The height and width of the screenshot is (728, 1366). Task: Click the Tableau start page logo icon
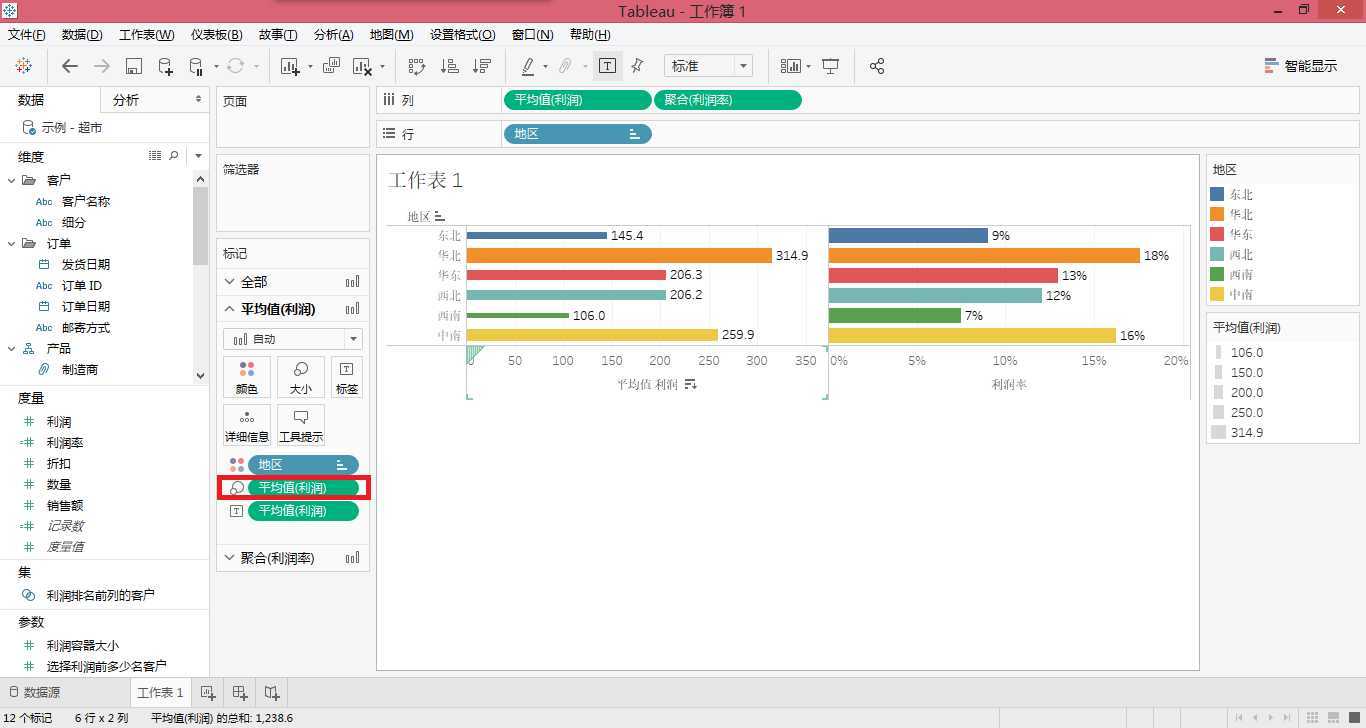23,66
